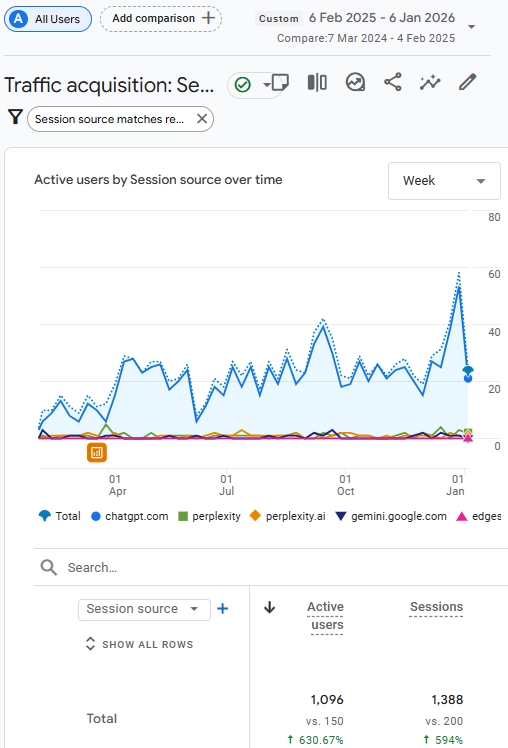Toggle the perplexity series in legend
The height and width of the screenshot is (748, 508).
[209, 516]
